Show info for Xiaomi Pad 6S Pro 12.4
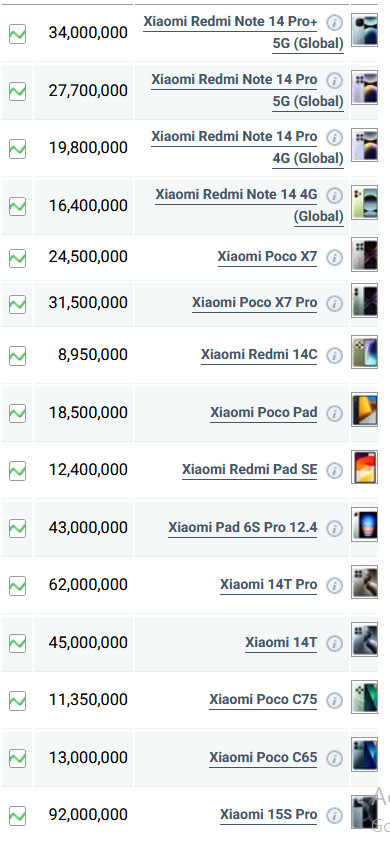390x841 pixels. coord(334,528)
